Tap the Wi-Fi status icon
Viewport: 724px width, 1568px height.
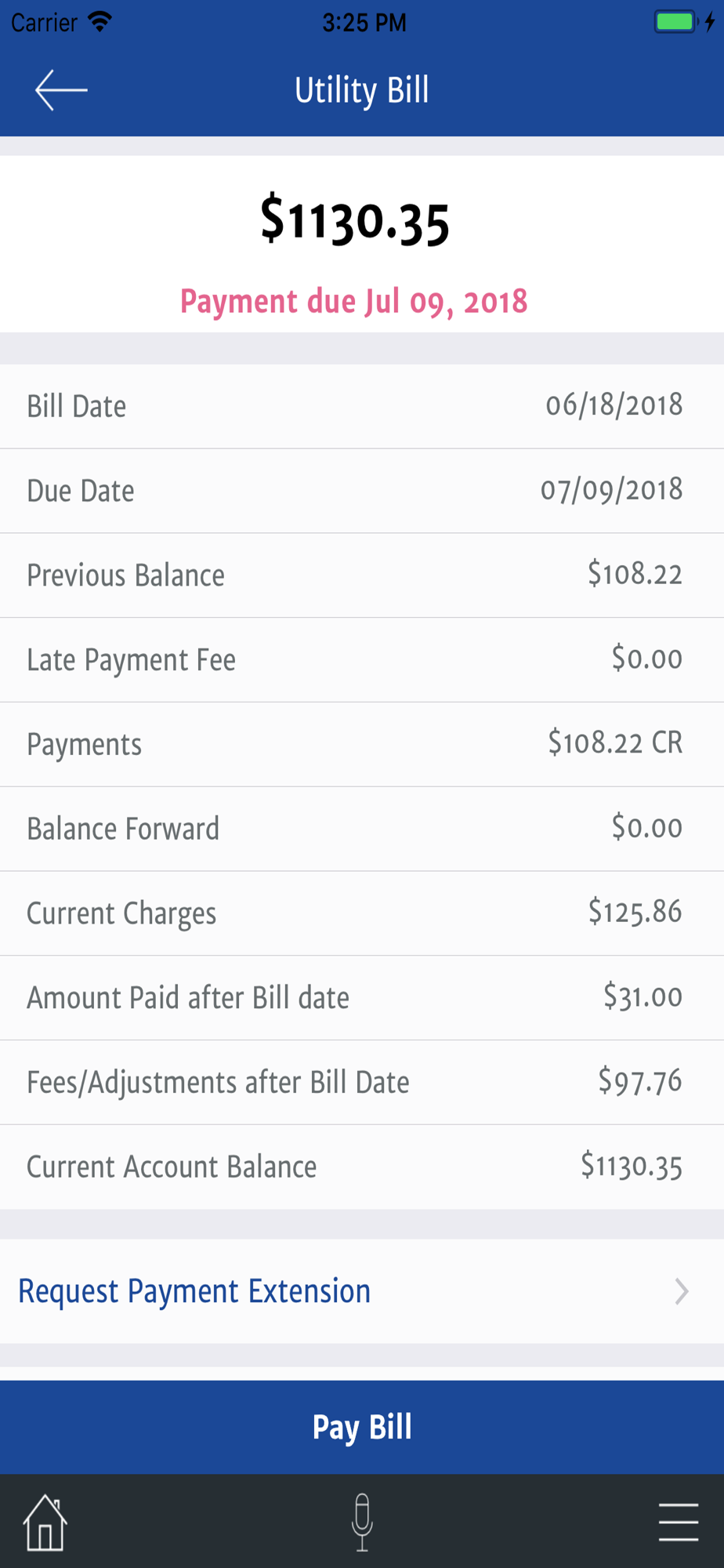click(100, 22)
